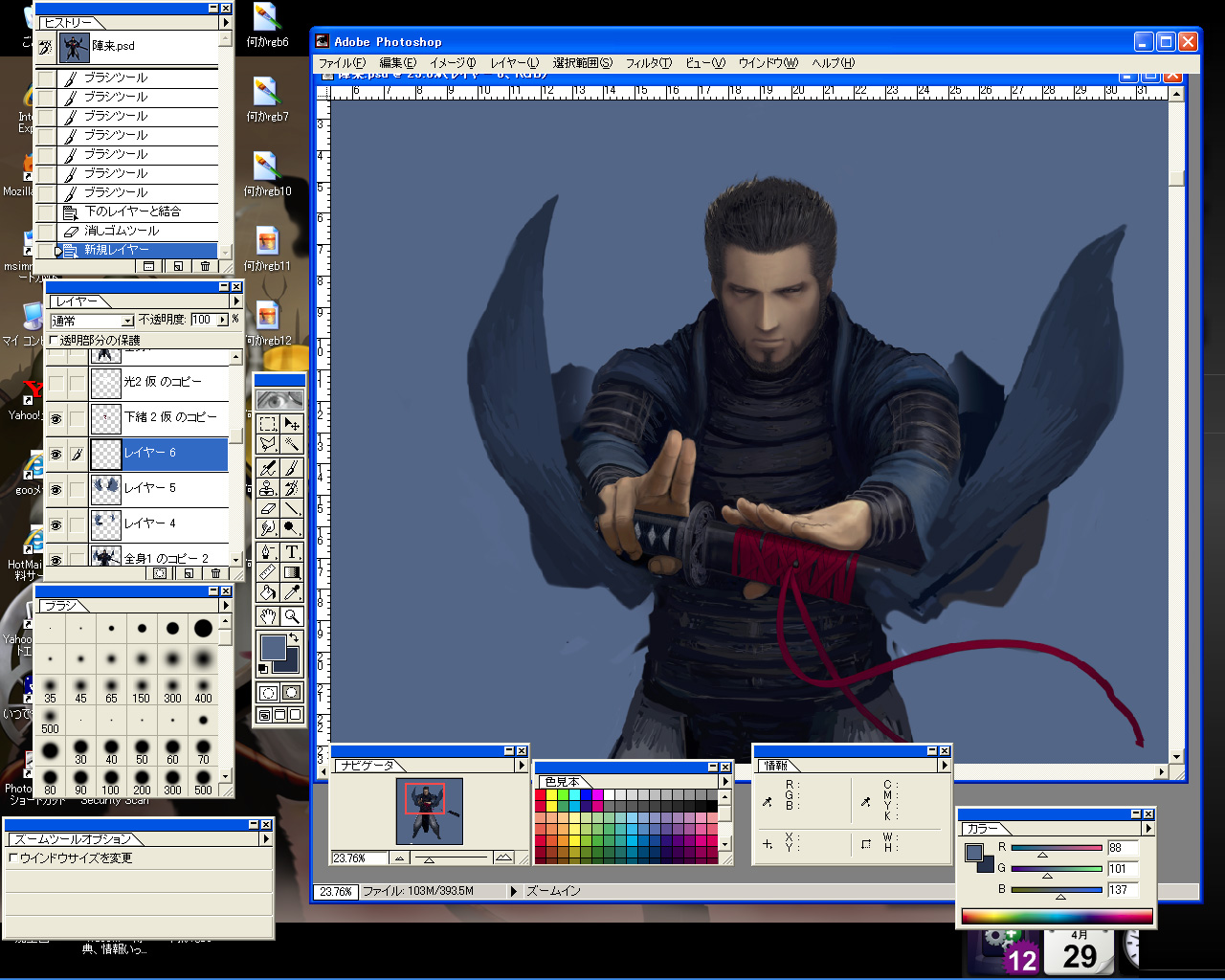Viewport: 1225px width, 980px height.
Task: Open Brushes panel flyout menu
Action: tap(226, 605)
